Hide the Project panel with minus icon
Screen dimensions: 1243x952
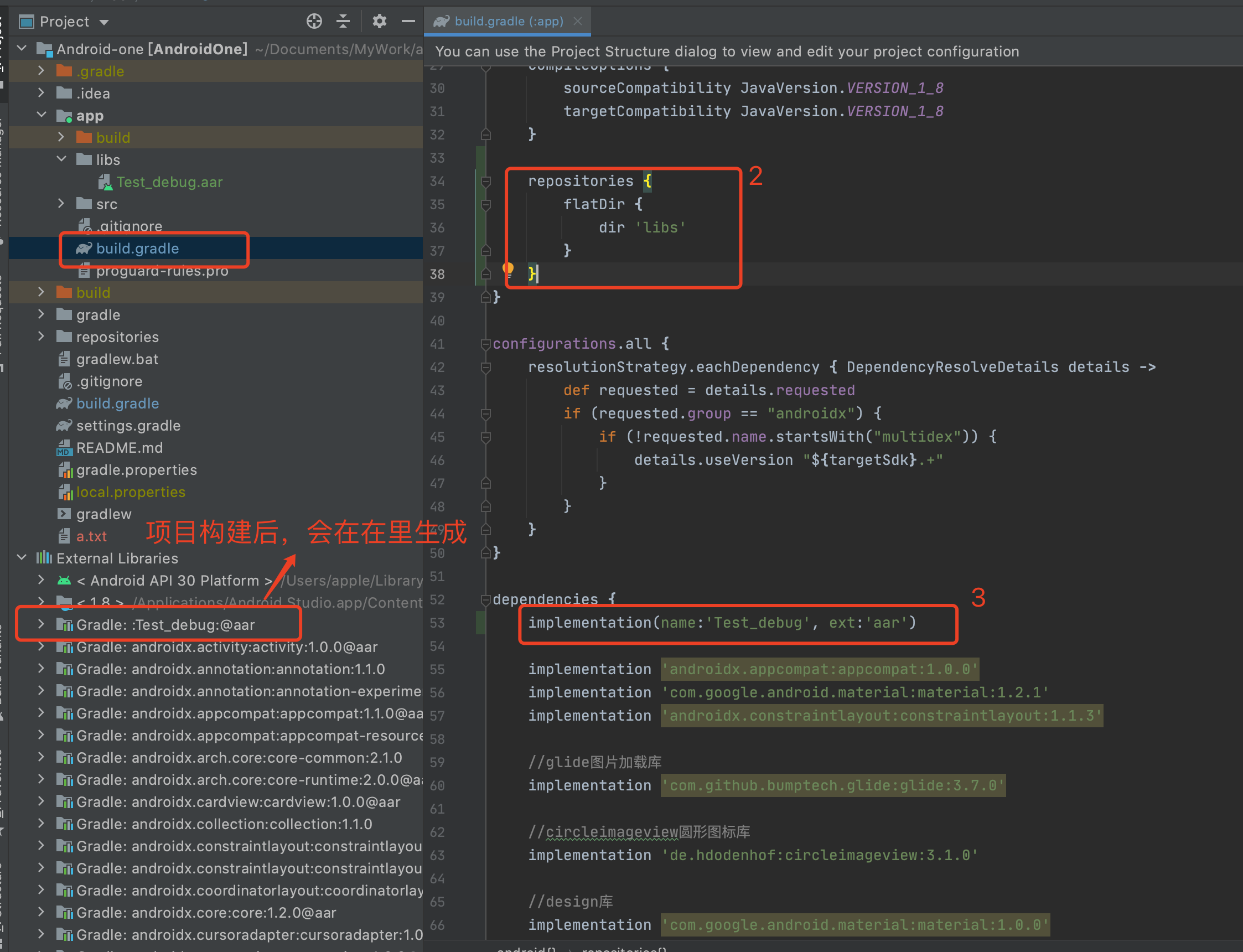pos(408,22)
